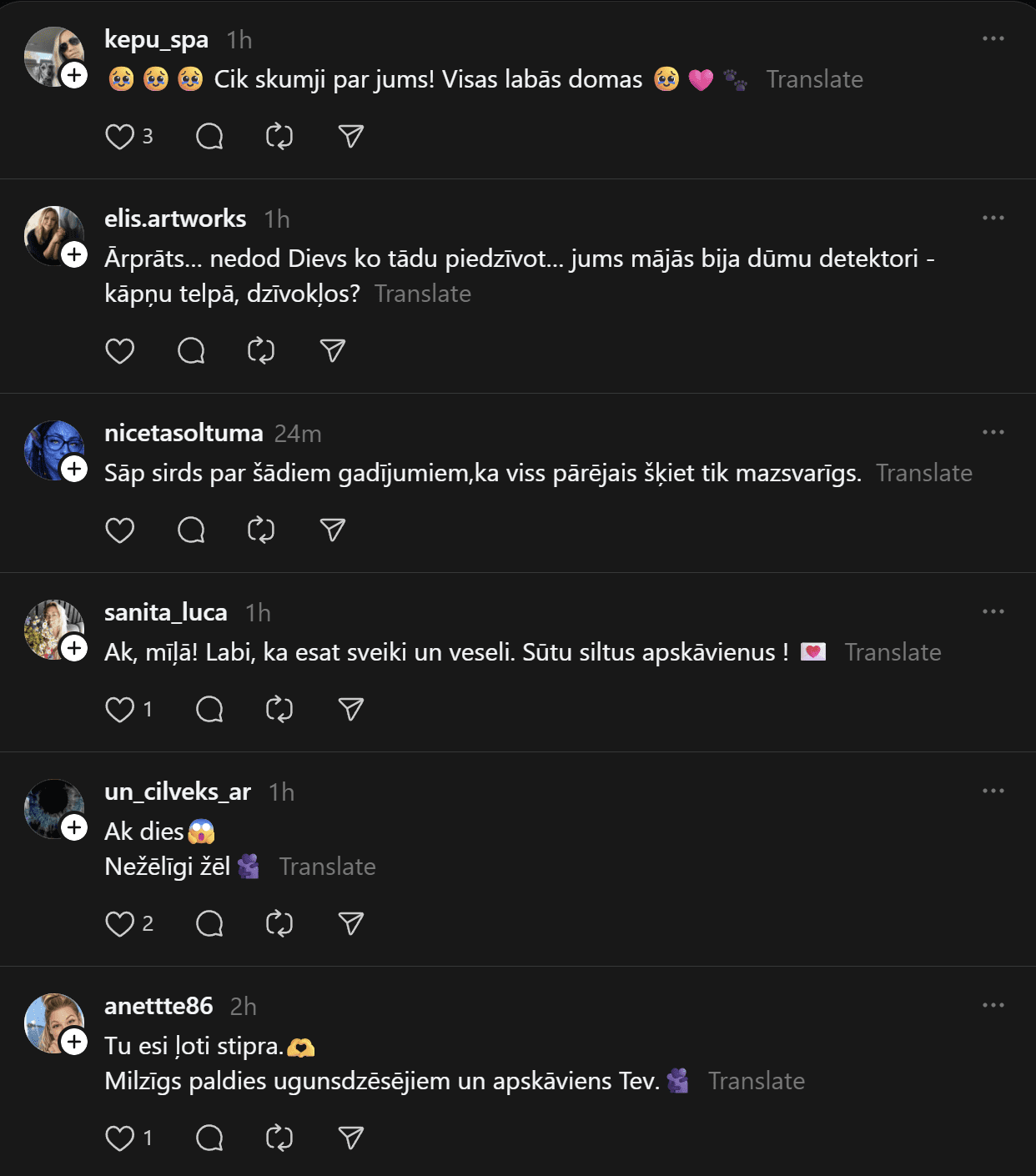Reply to kepu_spa's comment
Screen dimensions: 1036x1176
209,137
